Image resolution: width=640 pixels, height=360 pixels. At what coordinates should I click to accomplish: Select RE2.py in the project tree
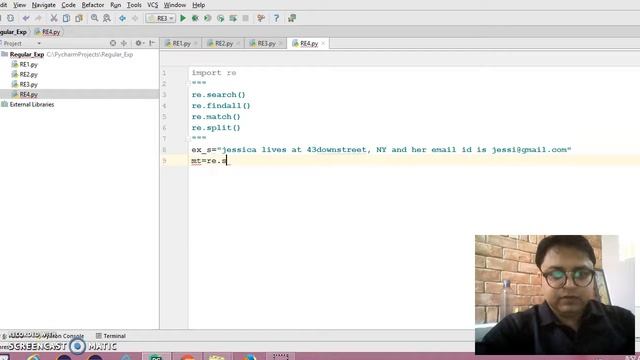(x=28, y=74)
